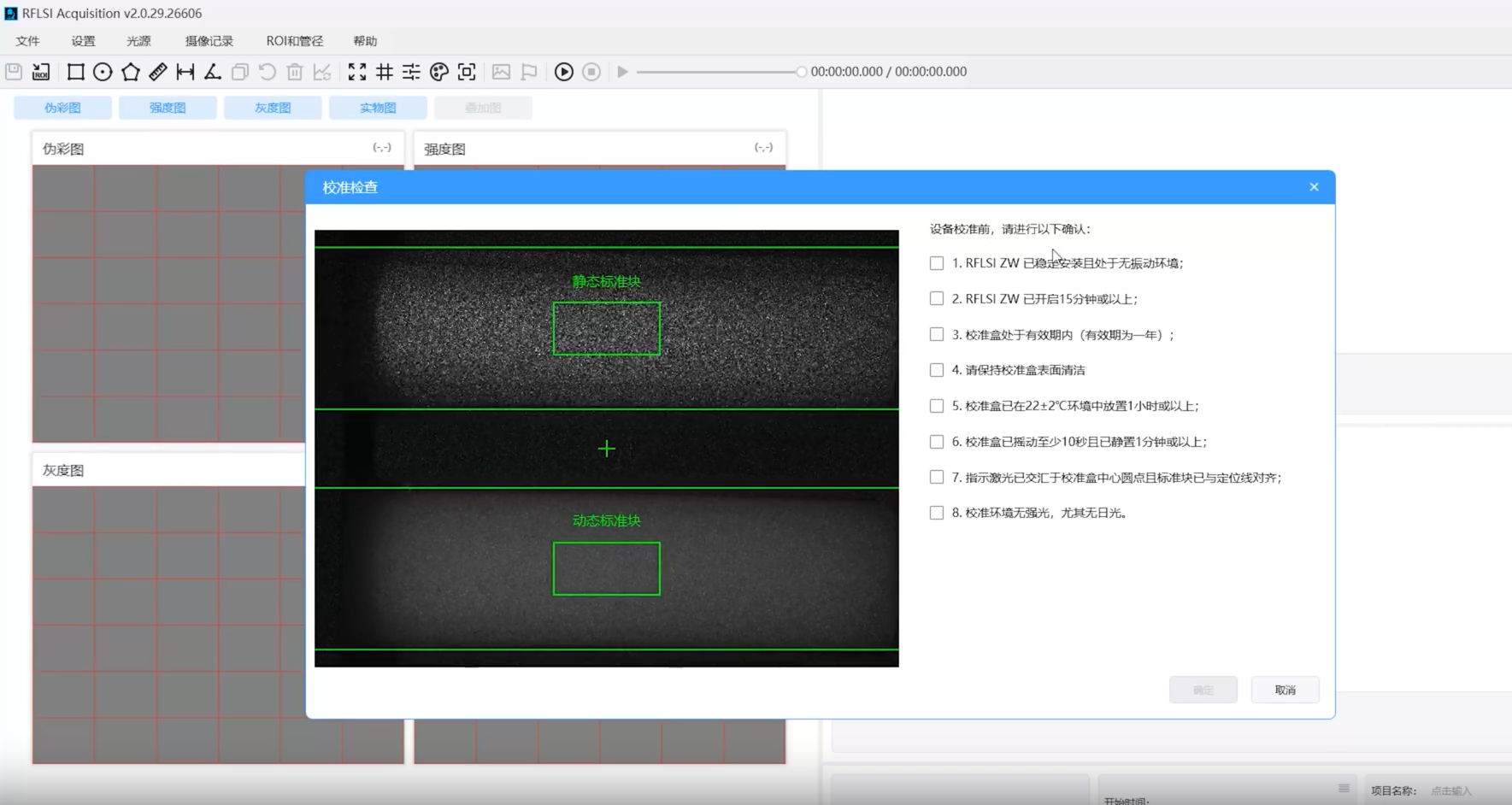Open the parameter sliders settings icon

(x=411, y=72)
